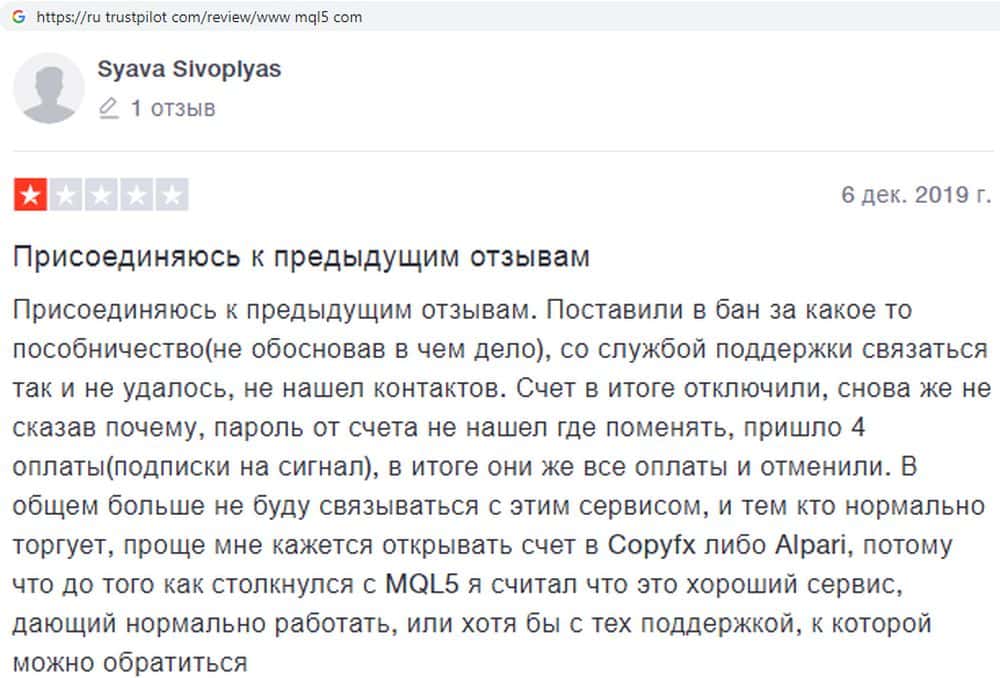Click the first red rating star
Image resolution: width=1000 pixels, height=678 pixels.
tap(31, 195)
